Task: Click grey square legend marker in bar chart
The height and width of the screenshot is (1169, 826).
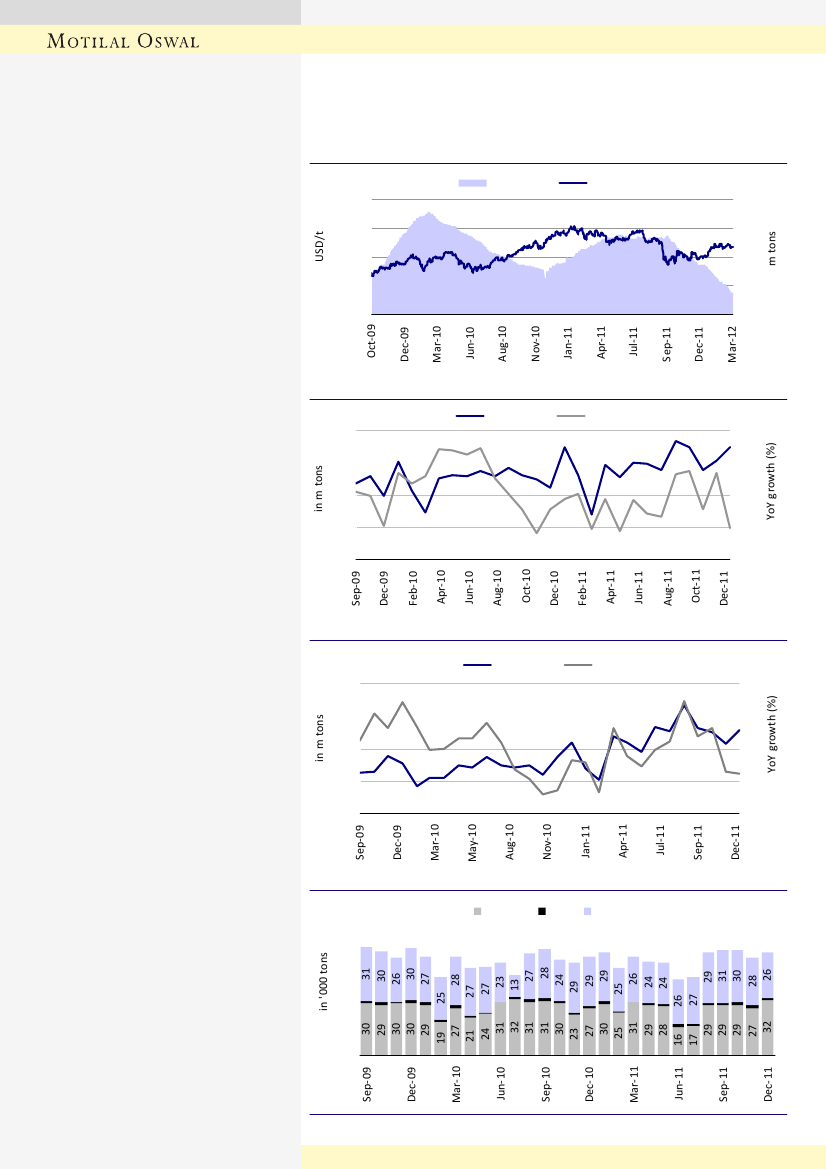Action: click(477, 911)
